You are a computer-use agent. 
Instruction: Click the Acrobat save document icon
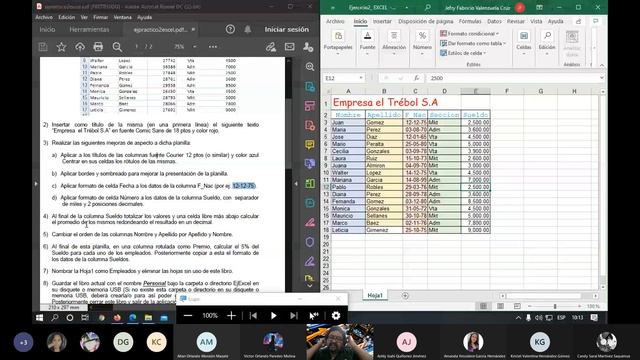pos(43,47)
